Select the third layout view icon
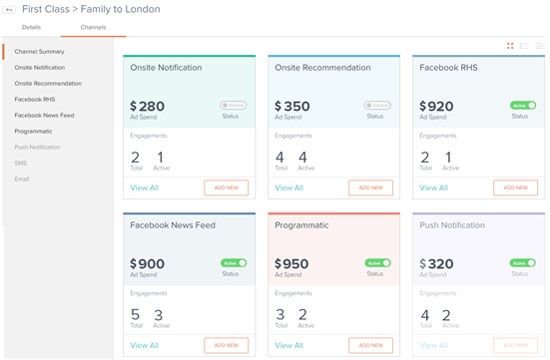 pyautogui.click(x=539, y=46)
